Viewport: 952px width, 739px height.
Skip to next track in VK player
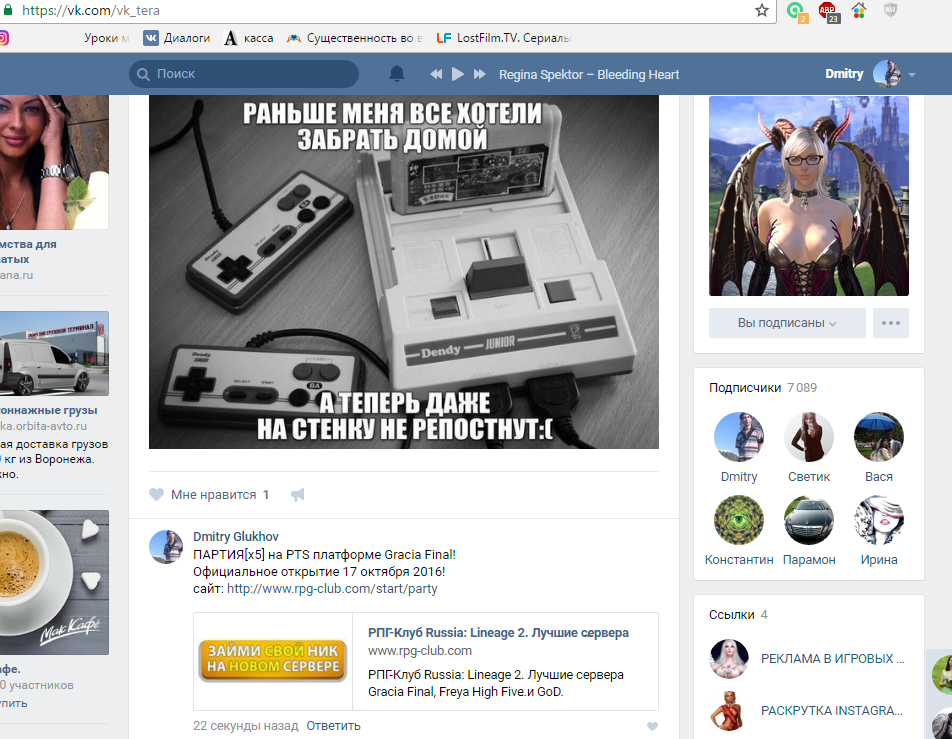click(480, 74)
